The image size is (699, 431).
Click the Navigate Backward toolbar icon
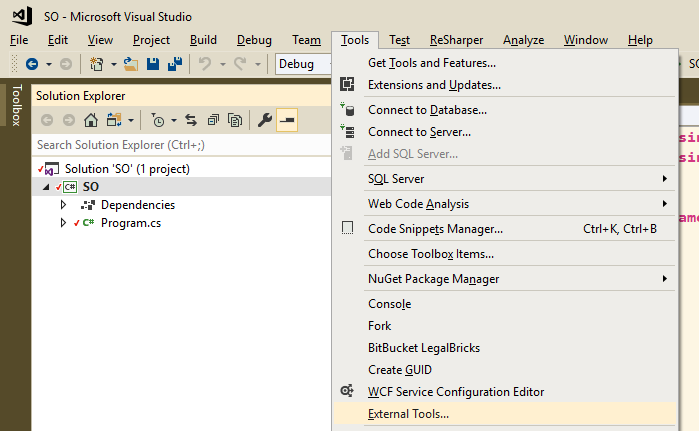click(x=32, y=64)
